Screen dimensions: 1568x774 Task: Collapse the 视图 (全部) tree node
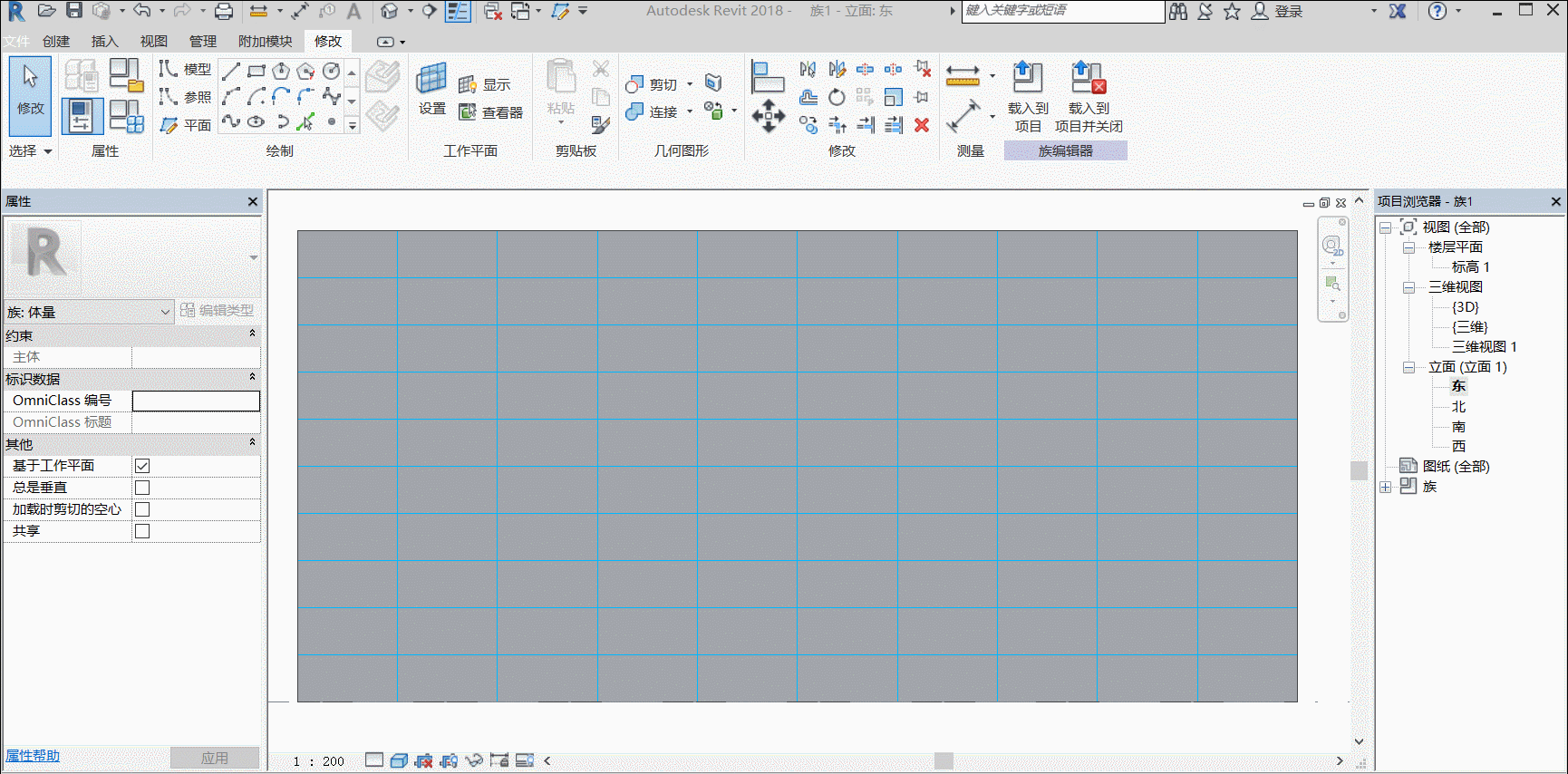coord(1386,227)
